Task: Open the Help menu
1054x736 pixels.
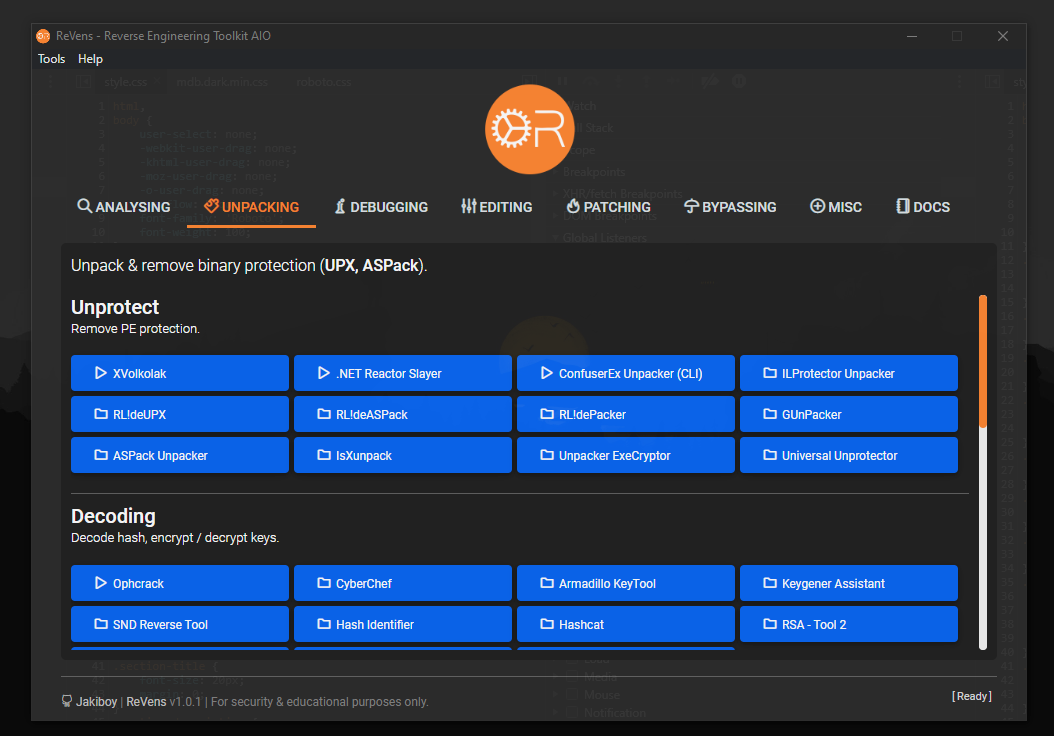Action: [90, 59]
